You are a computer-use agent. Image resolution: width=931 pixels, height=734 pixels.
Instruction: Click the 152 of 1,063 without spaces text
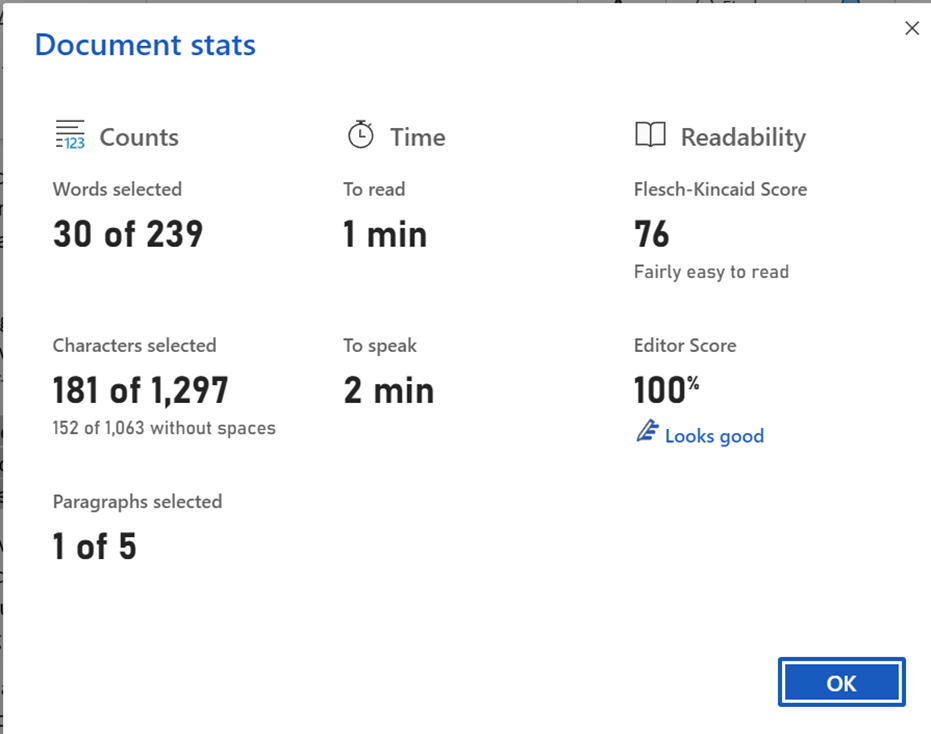[x=164, y=427]
